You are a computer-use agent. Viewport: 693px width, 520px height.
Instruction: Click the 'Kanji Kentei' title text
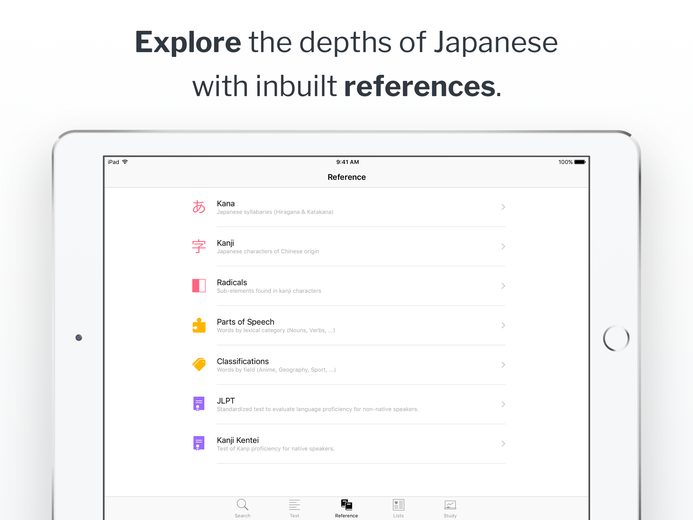pyautogui.click(x=238, y=440)
